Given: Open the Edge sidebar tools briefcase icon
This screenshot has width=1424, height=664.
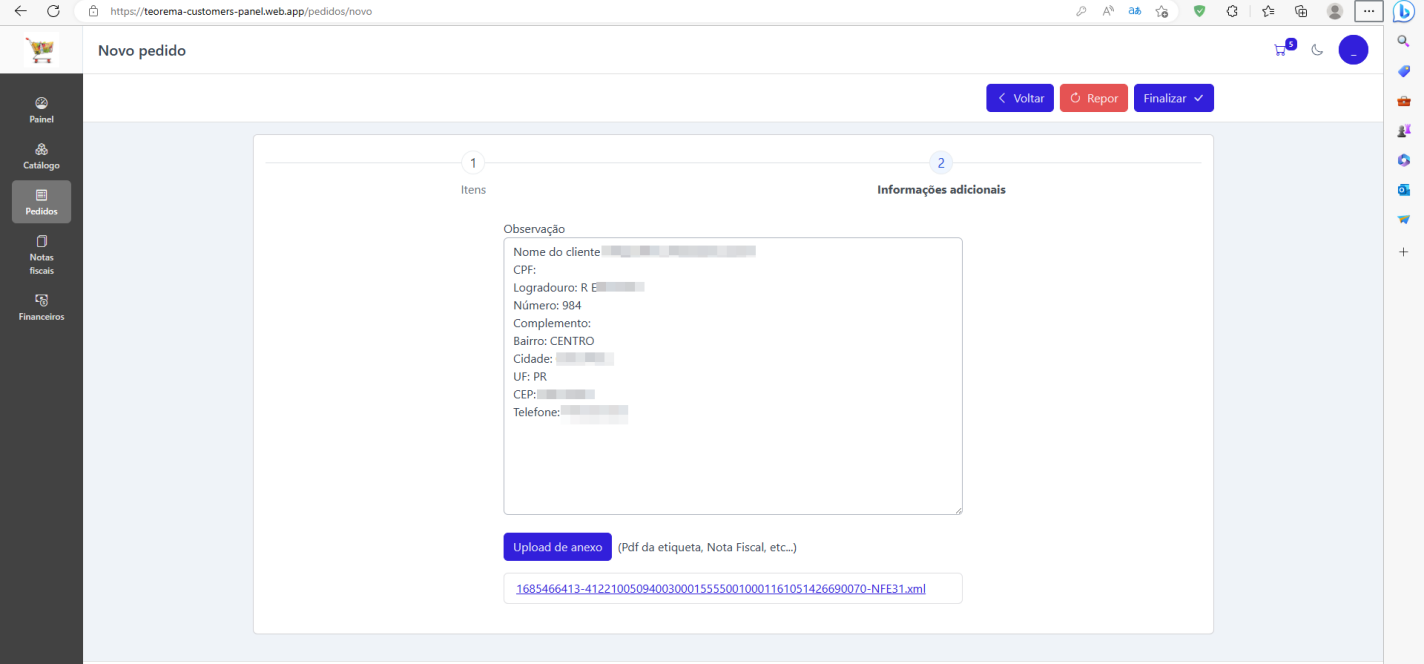Looking at the screenshot, I should (1404, 101).
